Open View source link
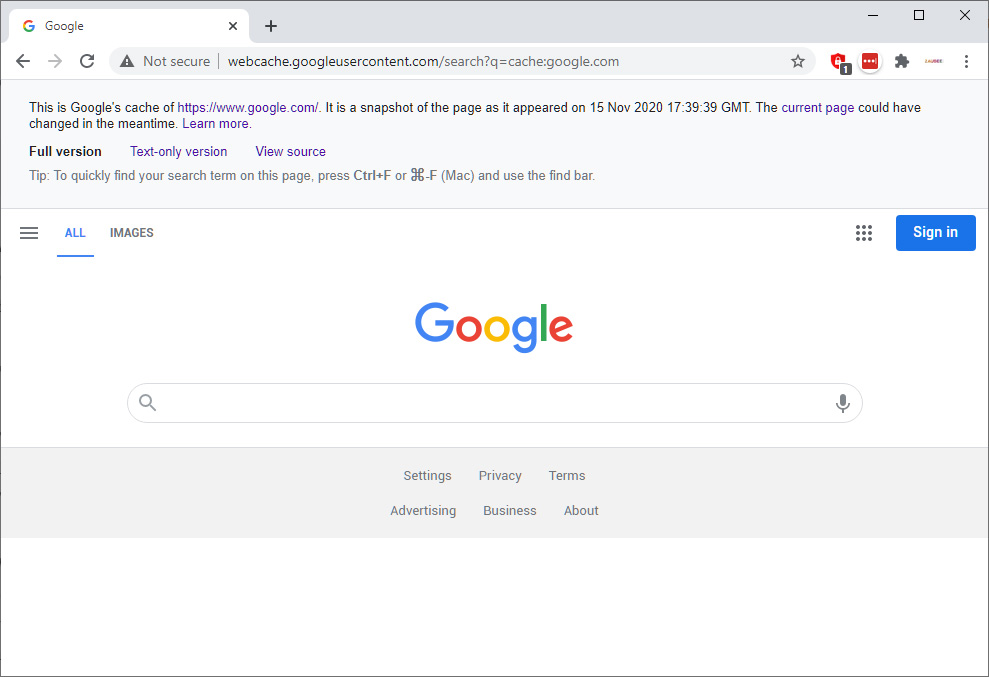Screen dimensions: 989x677 point(291,151)
